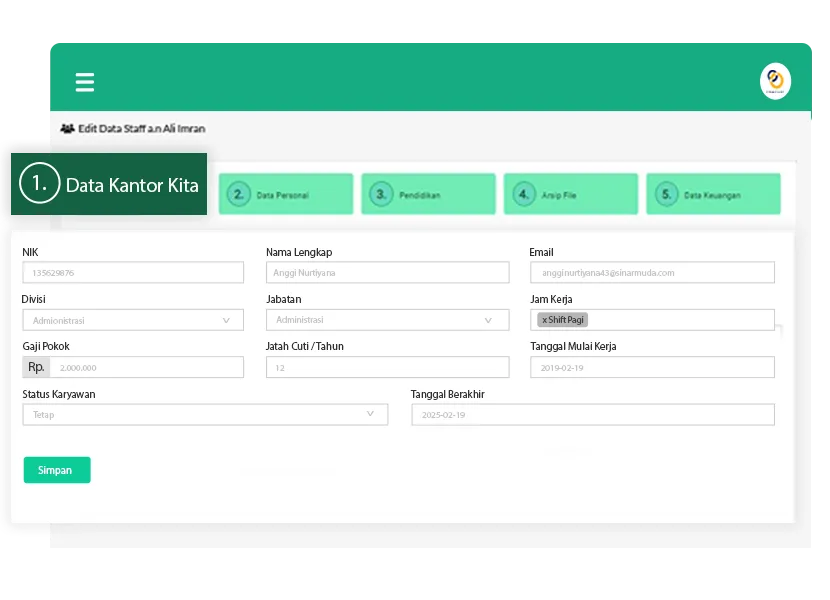
Task: Open the Jabatan dropdown list
Action: tap(387, 320)
